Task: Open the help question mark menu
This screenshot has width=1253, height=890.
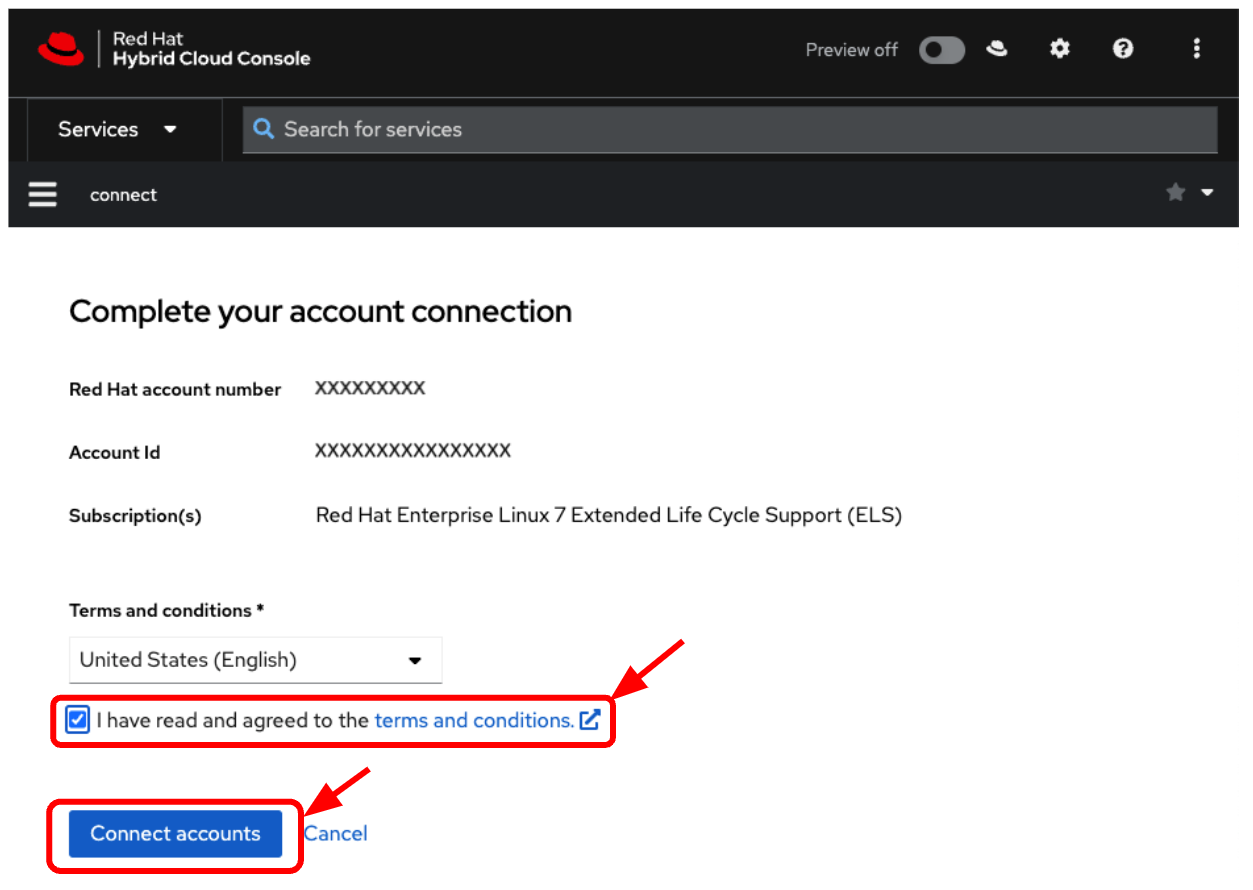Action: point(1123,49)
